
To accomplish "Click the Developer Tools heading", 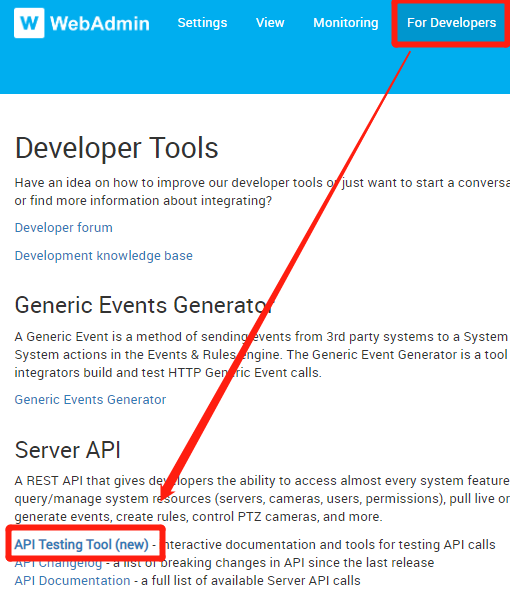I will [x=116, y=148].
